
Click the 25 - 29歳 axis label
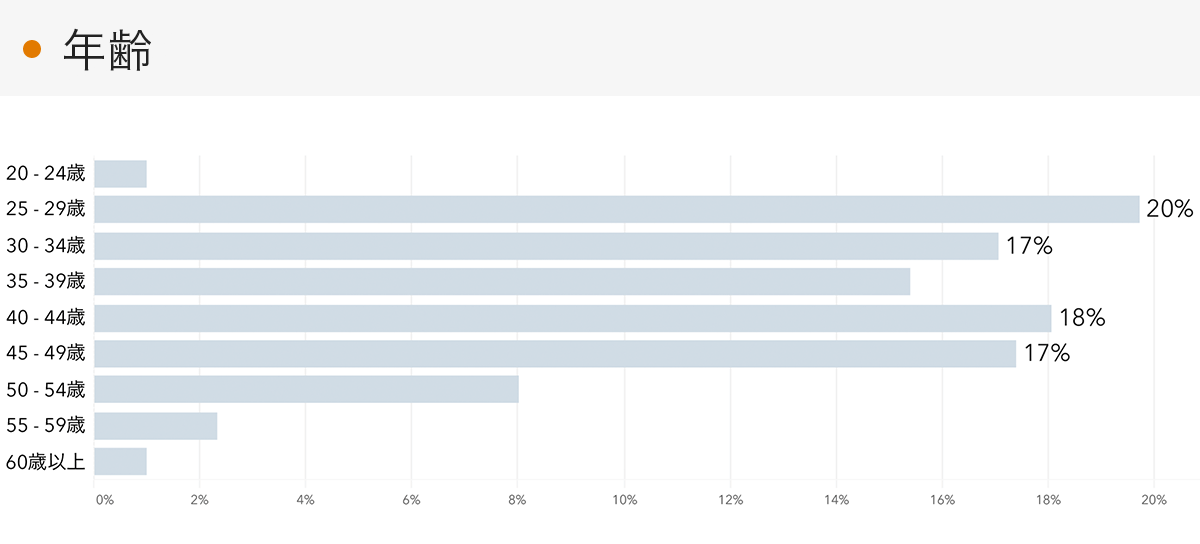tap(46, 210)
